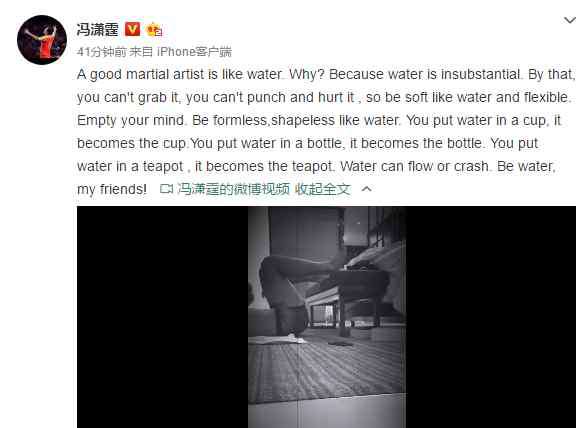Click the video camera icon before video link
This screenshot has height=428, width=576.
pos(166,189)
